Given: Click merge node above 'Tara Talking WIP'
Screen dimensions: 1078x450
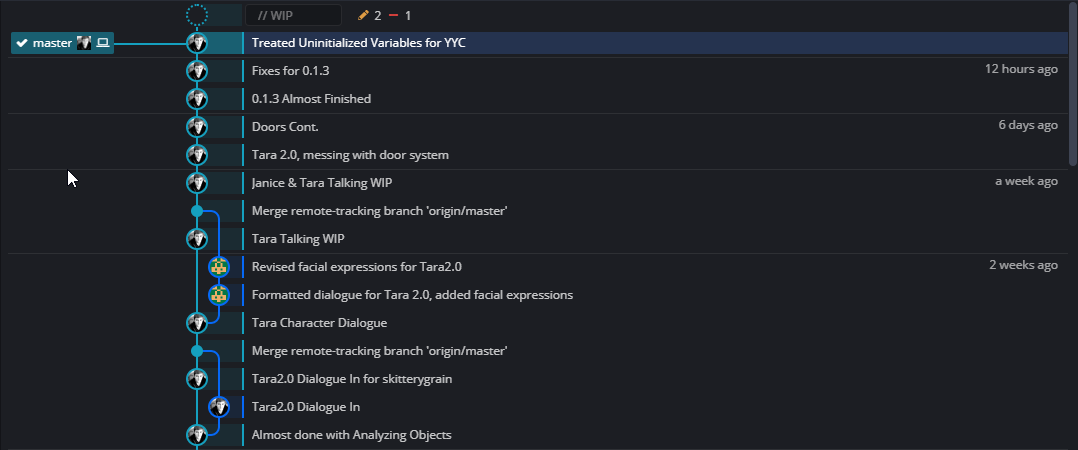Looking at the screenshot, I should (197, 211).
